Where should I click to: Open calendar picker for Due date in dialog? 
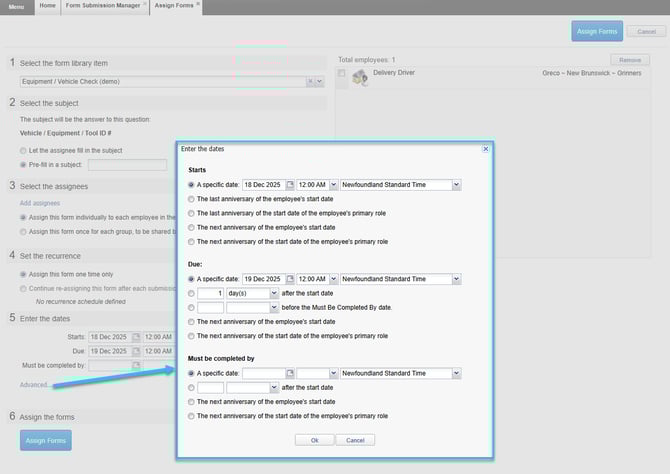click(290, 279)
